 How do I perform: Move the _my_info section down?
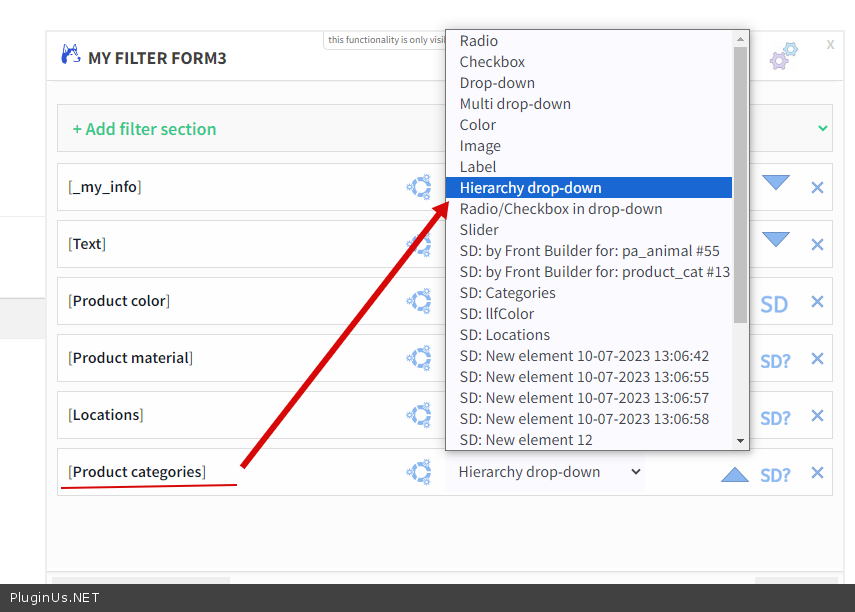click(x=776, y=183)
